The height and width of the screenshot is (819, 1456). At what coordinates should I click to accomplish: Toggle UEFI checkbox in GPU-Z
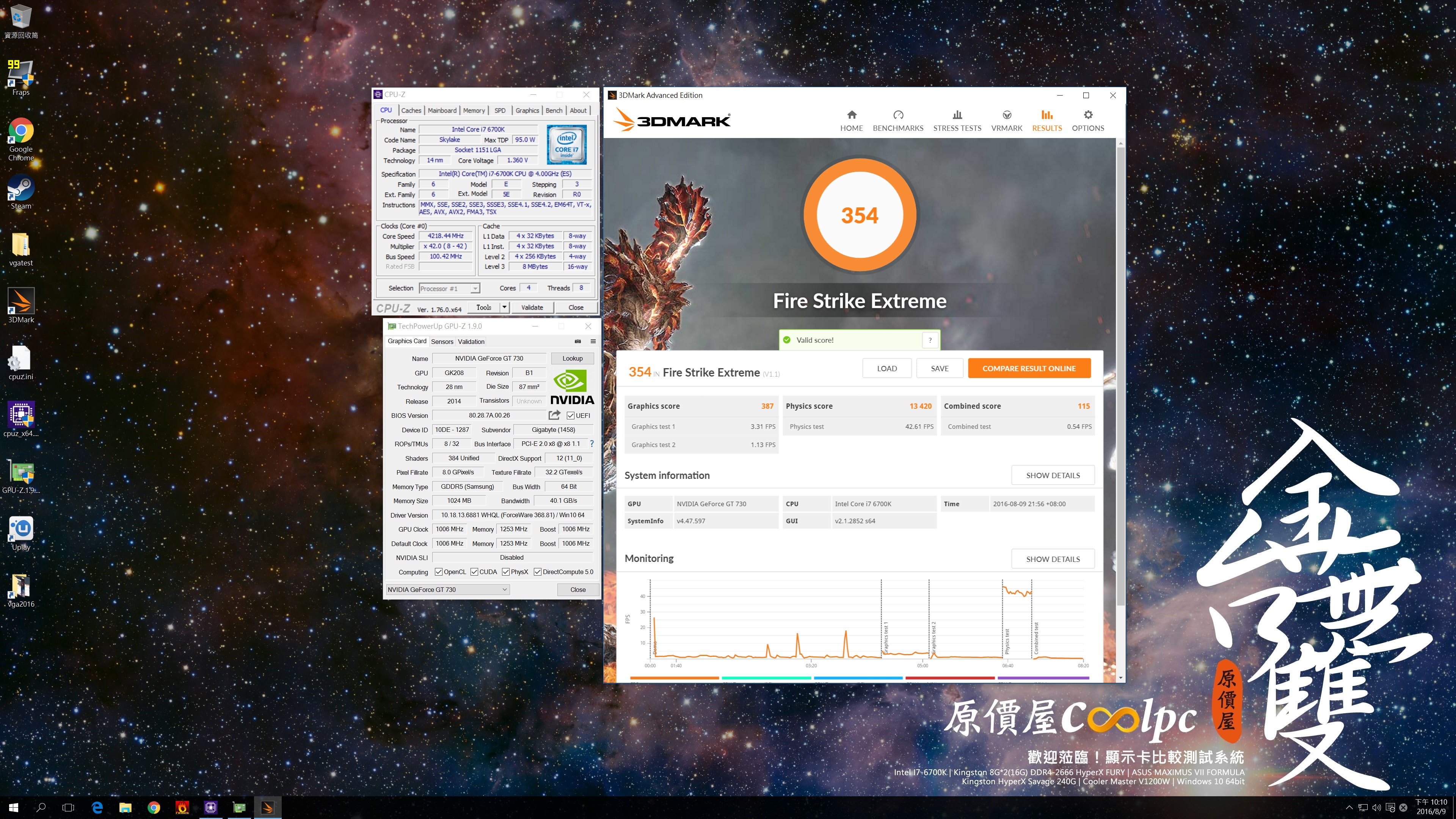tap(570, 416)
